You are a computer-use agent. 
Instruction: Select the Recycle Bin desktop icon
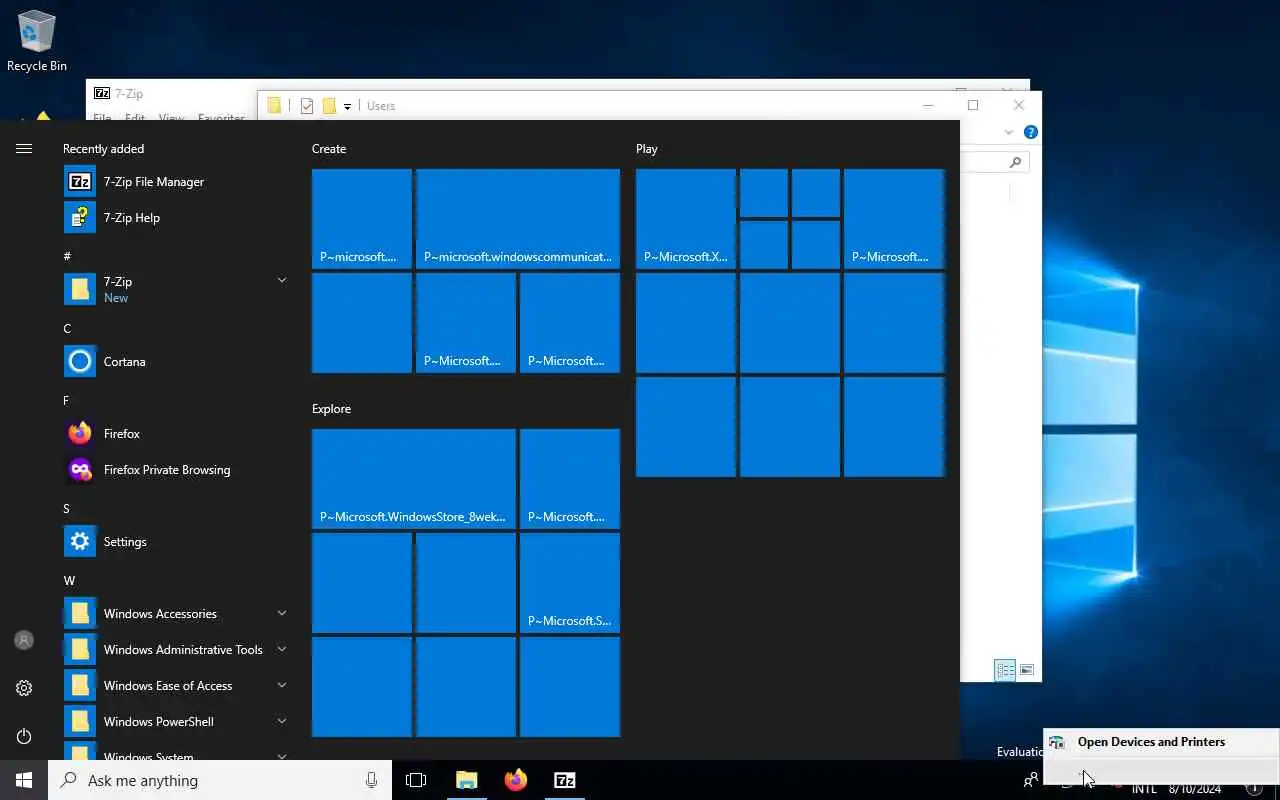37,41
